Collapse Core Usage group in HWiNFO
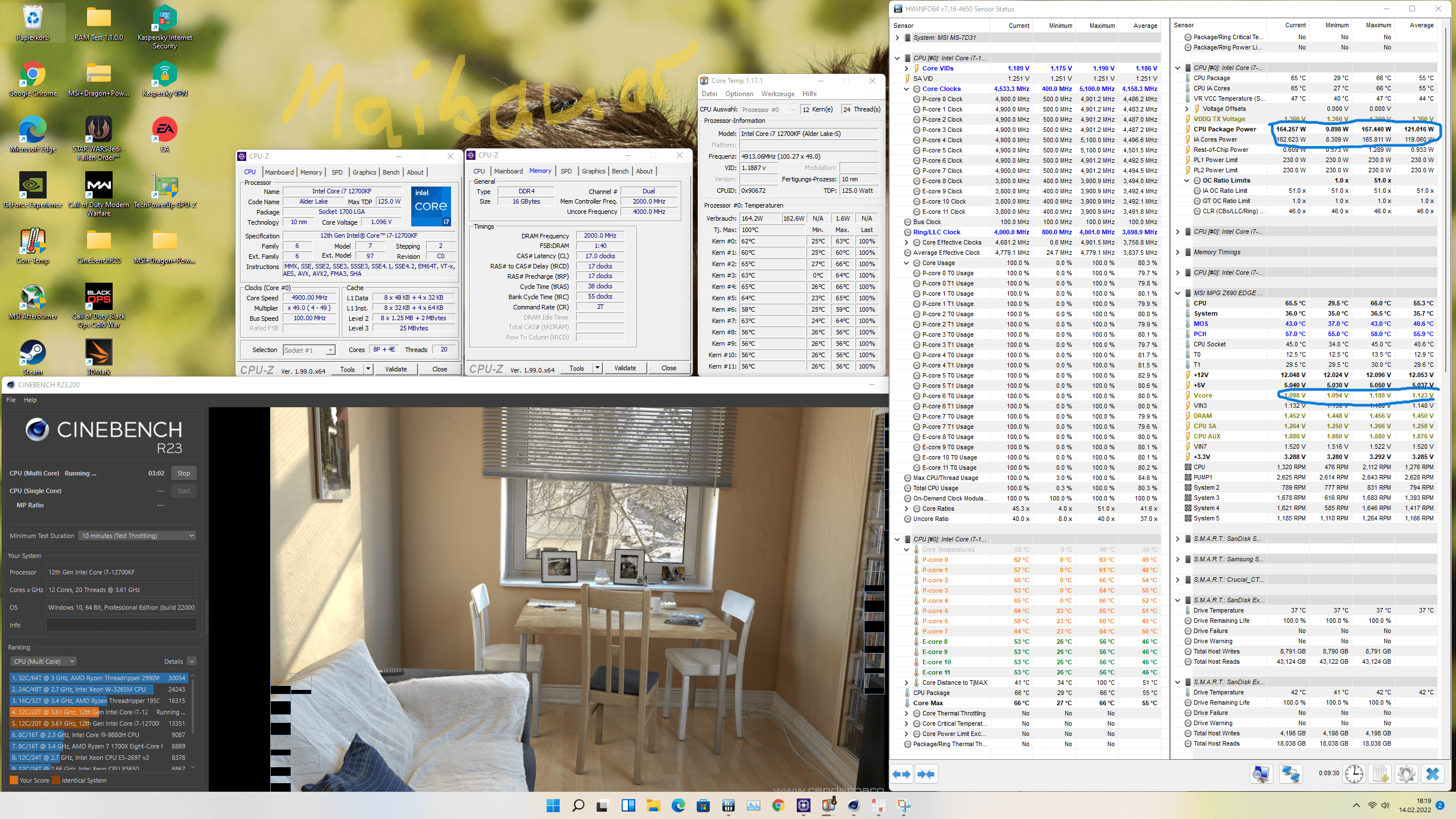The image size is (1456, 819). 906,263
